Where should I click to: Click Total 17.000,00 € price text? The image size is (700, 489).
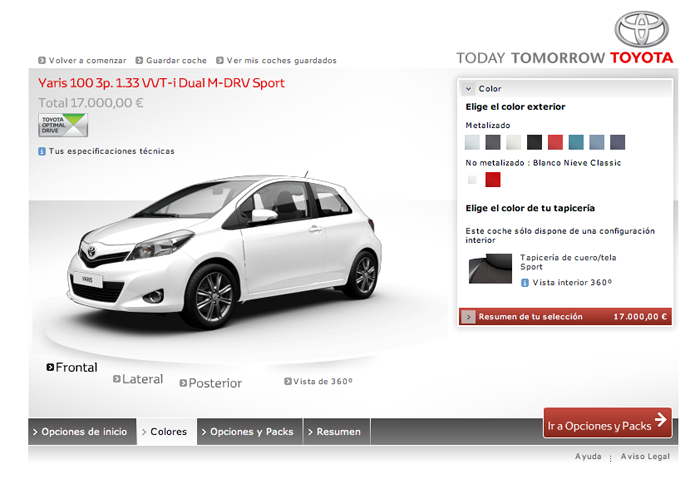91,103
